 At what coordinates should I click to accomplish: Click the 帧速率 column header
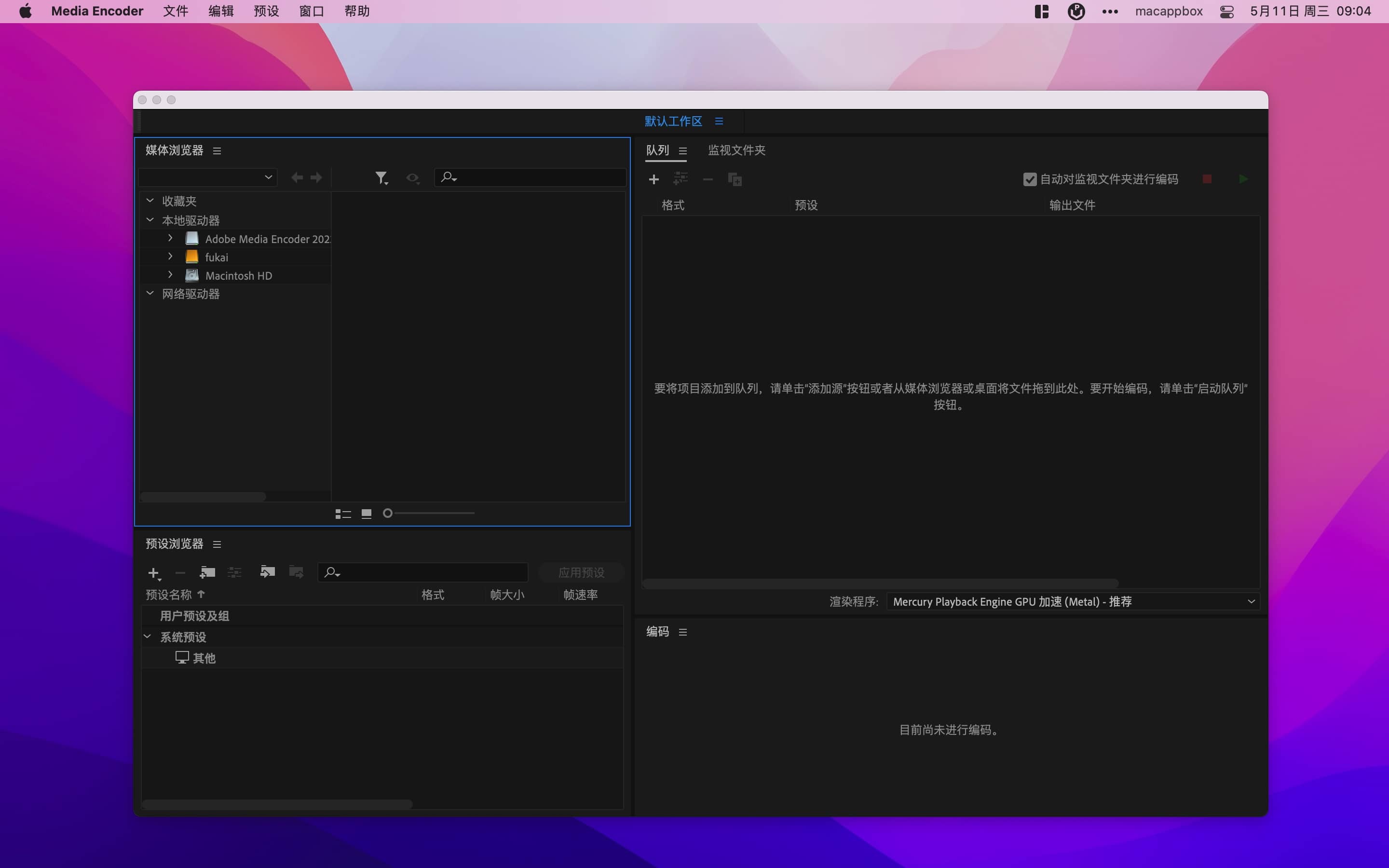pos(580,595)
